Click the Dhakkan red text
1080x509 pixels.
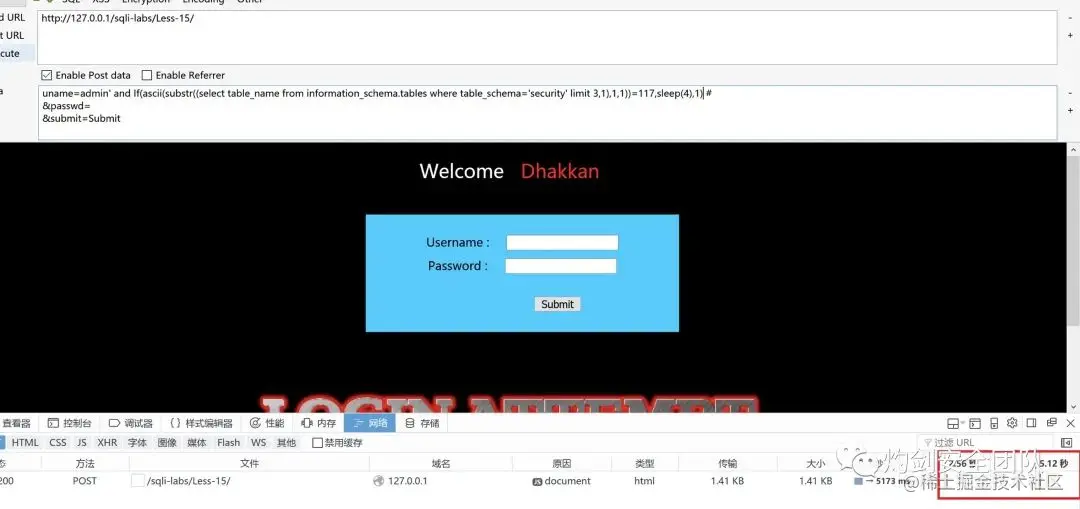coord(560,171)
